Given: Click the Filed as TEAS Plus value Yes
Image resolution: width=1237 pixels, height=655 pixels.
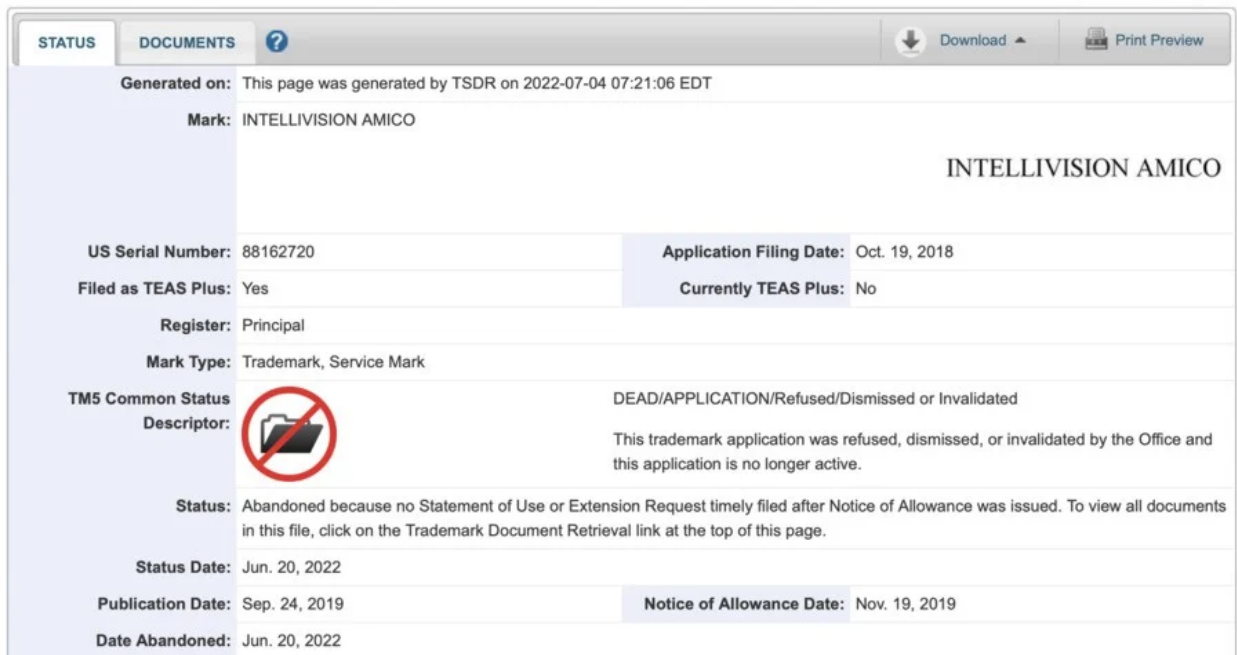Looking at the screenshot, I should pyautogui.click(x=255, y=289).
